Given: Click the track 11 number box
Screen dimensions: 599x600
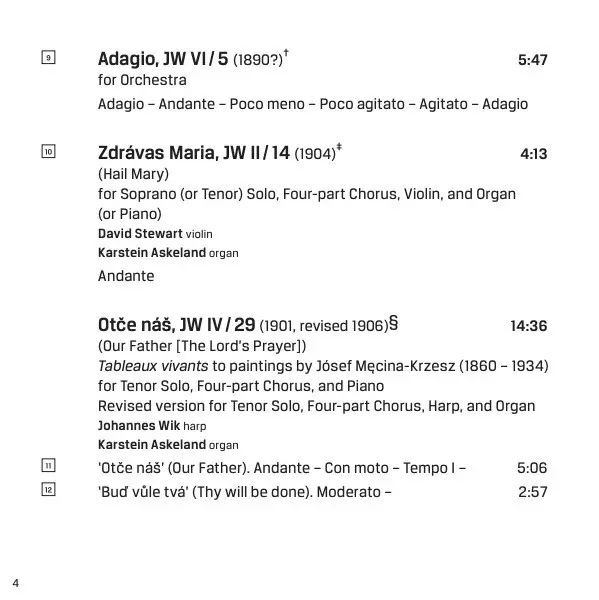Looking at the screenshot, I should [x=48, y=465].
